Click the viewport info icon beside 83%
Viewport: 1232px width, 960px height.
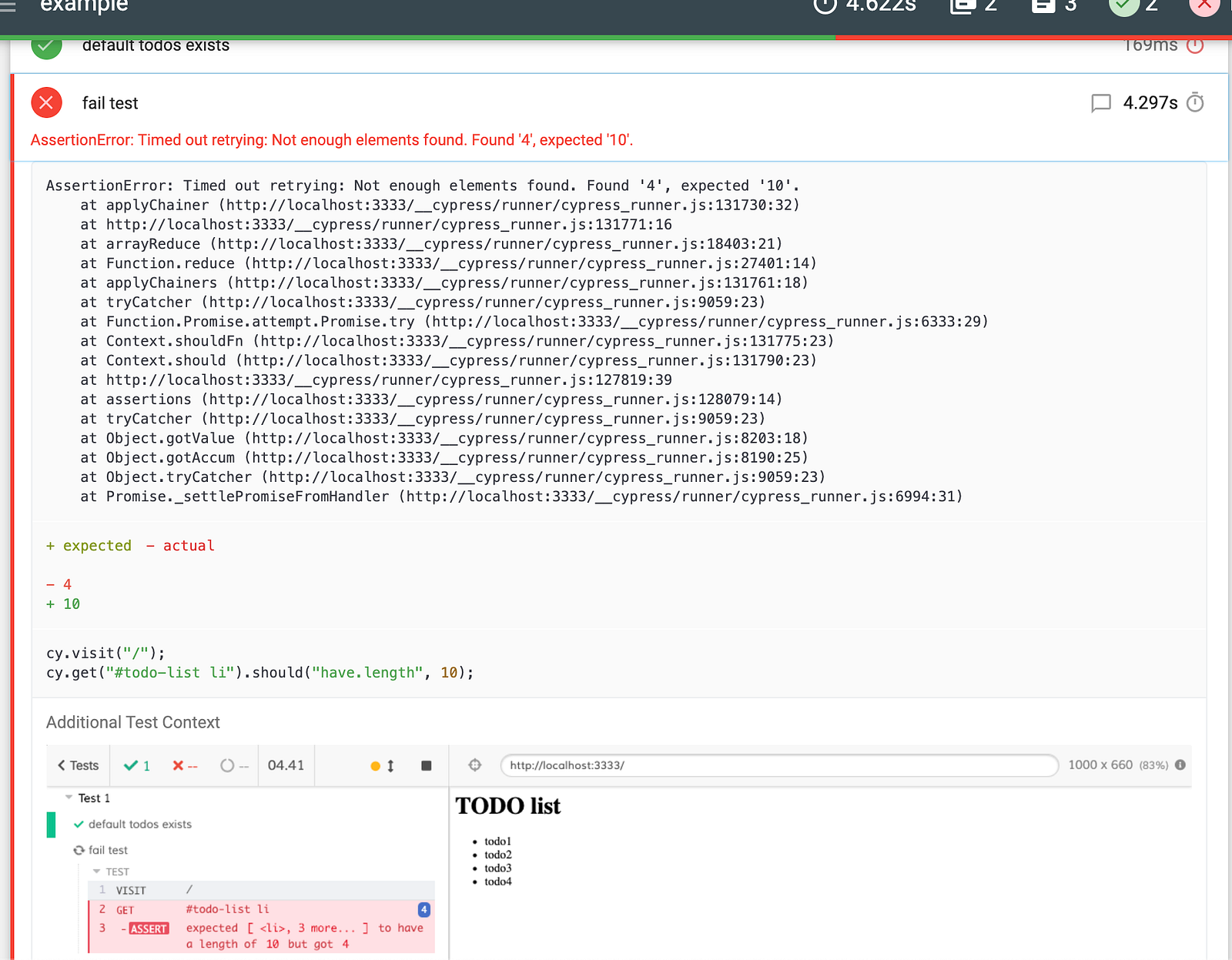[x=1180, y=764]
